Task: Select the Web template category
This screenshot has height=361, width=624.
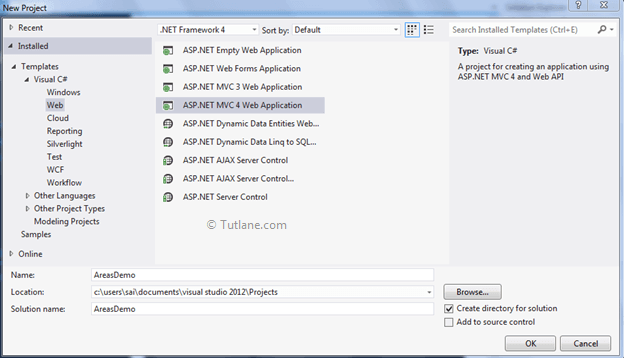Action: (55, 105)
